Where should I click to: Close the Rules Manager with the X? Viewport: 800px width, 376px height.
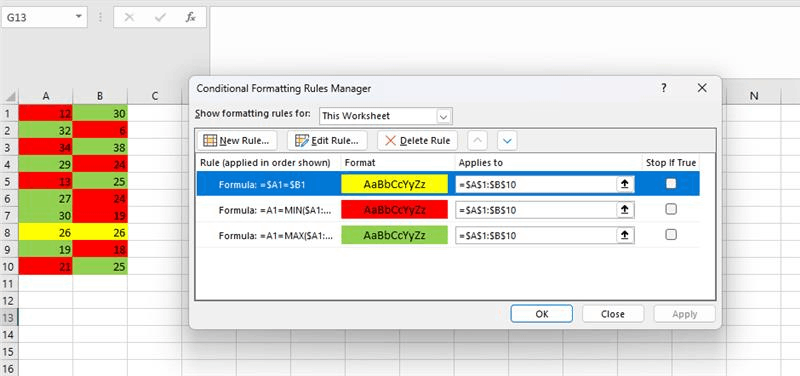702,88
